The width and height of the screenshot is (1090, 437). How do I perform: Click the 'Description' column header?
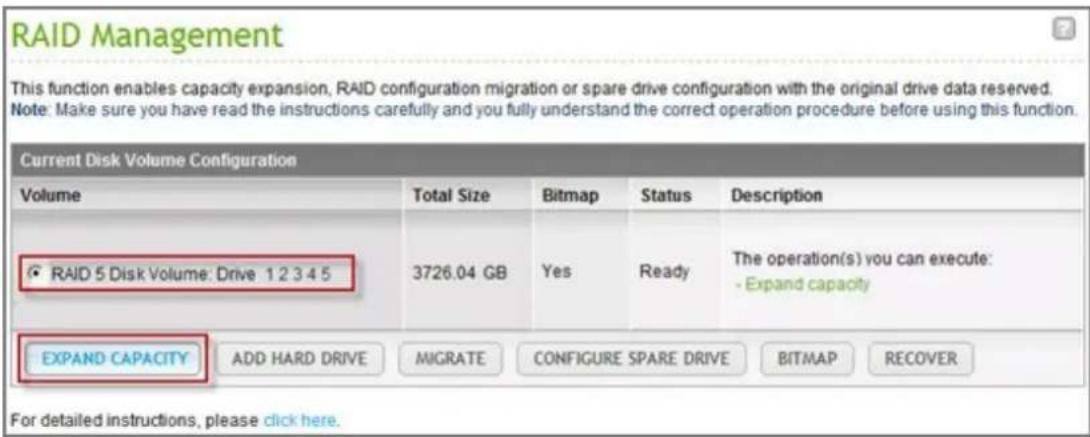pos(776,196)
